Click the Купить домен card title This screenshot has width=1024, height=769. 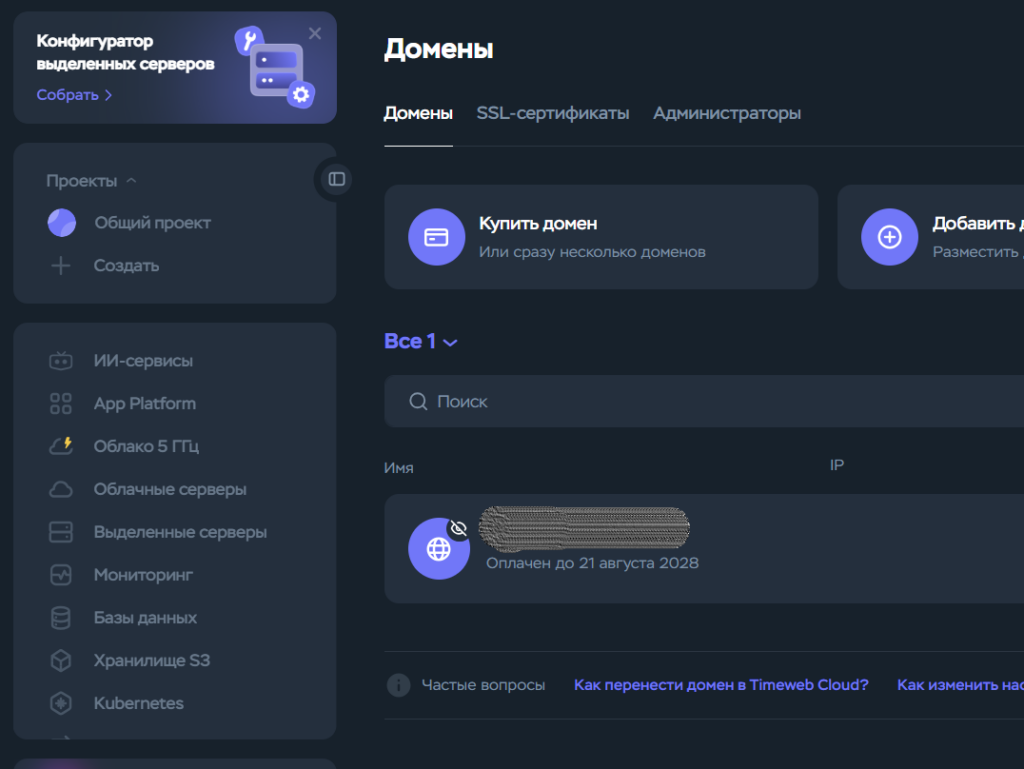[x=538, y=223]
